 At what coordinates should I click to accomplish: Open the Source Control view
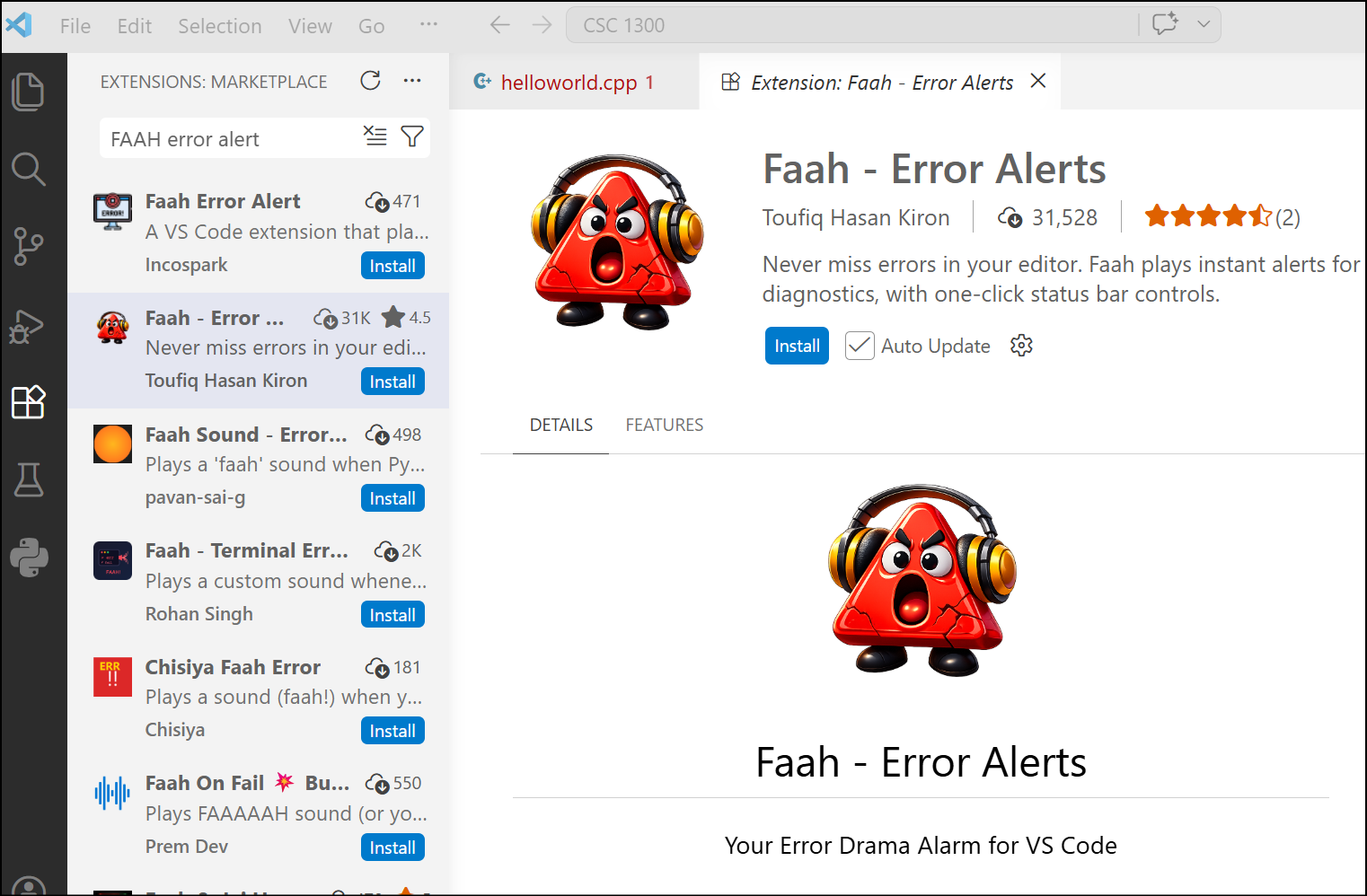pyautogui.click(x=28, y=246)
